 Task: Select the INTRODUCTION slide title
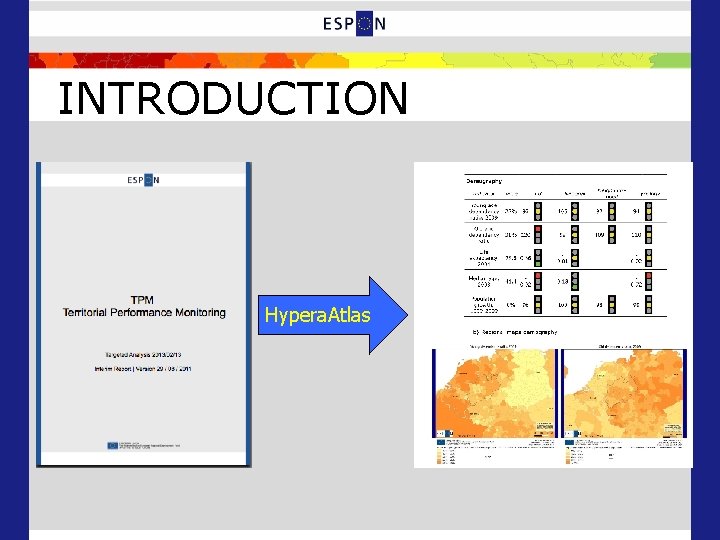click(233, 98)
